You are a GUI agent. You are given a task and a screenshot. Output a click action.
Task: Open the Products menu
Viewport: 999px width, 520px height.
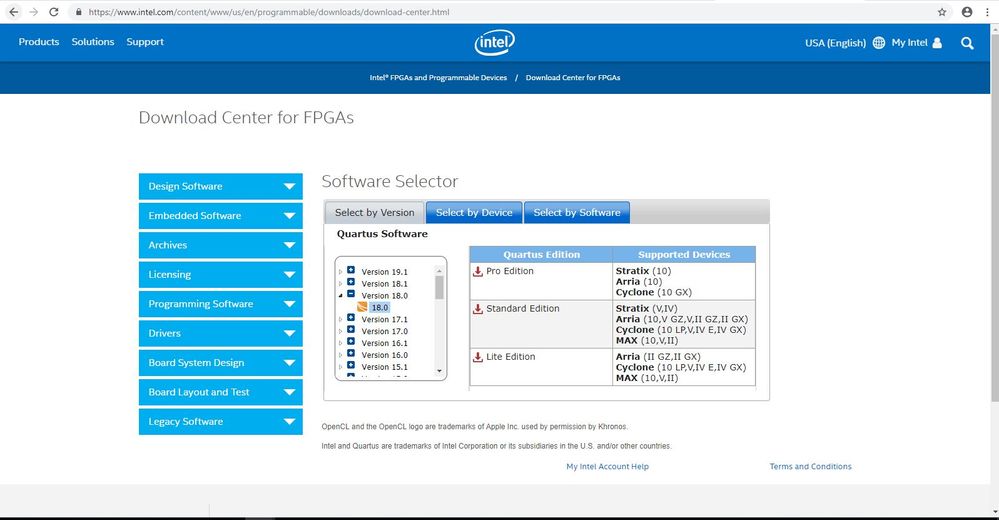[39, 42]
